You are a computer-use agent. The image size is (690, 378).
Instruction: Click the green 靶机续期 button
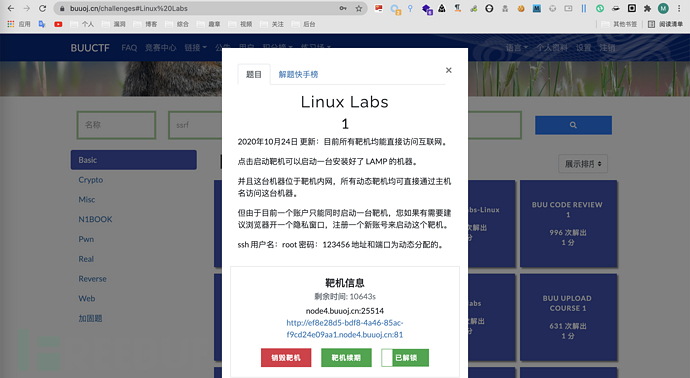[346, 358]
